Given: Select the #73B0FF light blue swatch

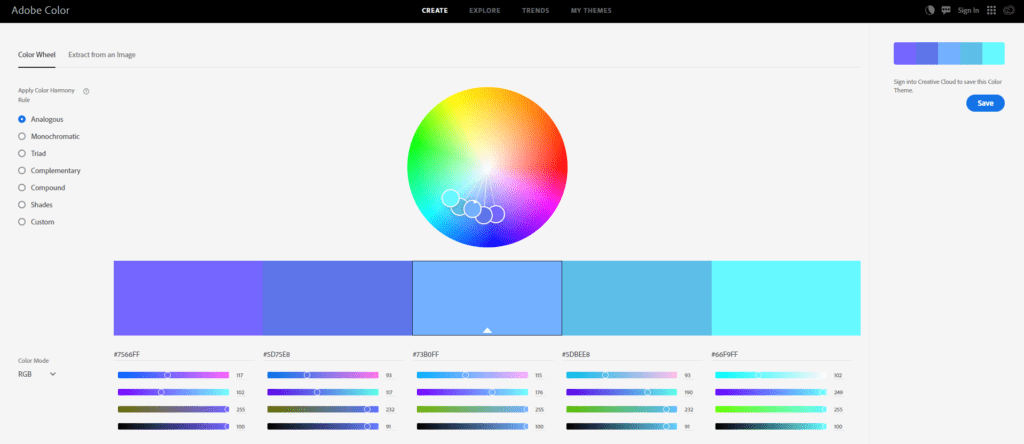Looking at the screenshot, I should pyautogui.click(x=487, y=298).
